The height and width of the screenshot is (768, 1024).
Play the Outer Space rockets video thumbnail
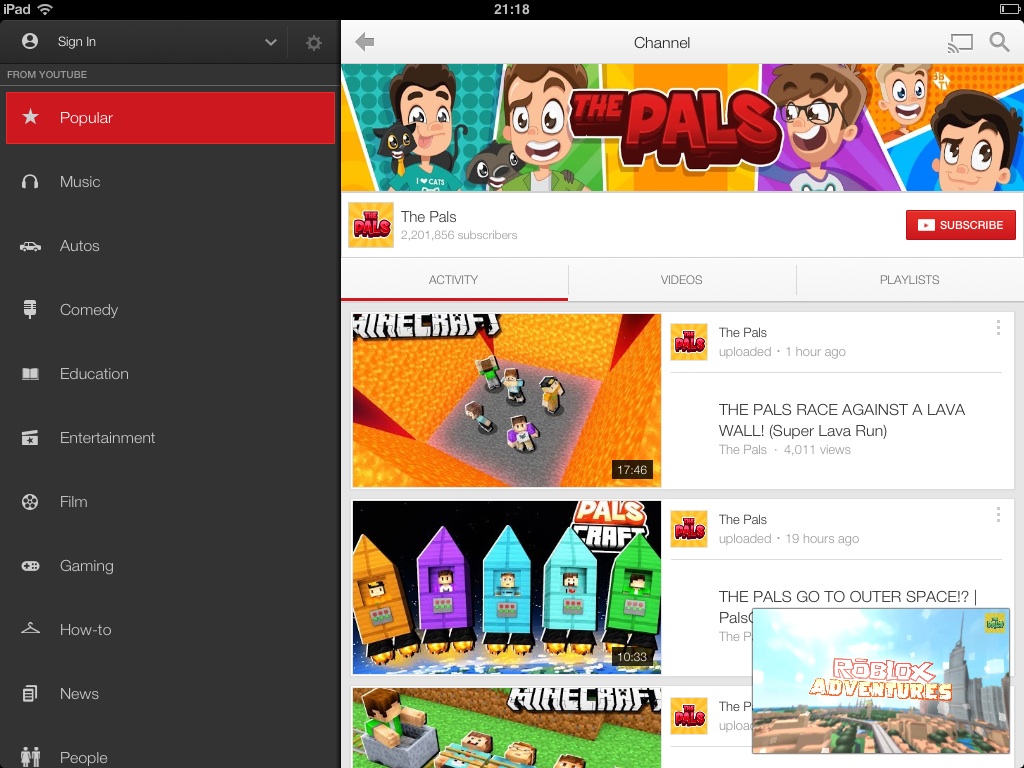[506, 587]
